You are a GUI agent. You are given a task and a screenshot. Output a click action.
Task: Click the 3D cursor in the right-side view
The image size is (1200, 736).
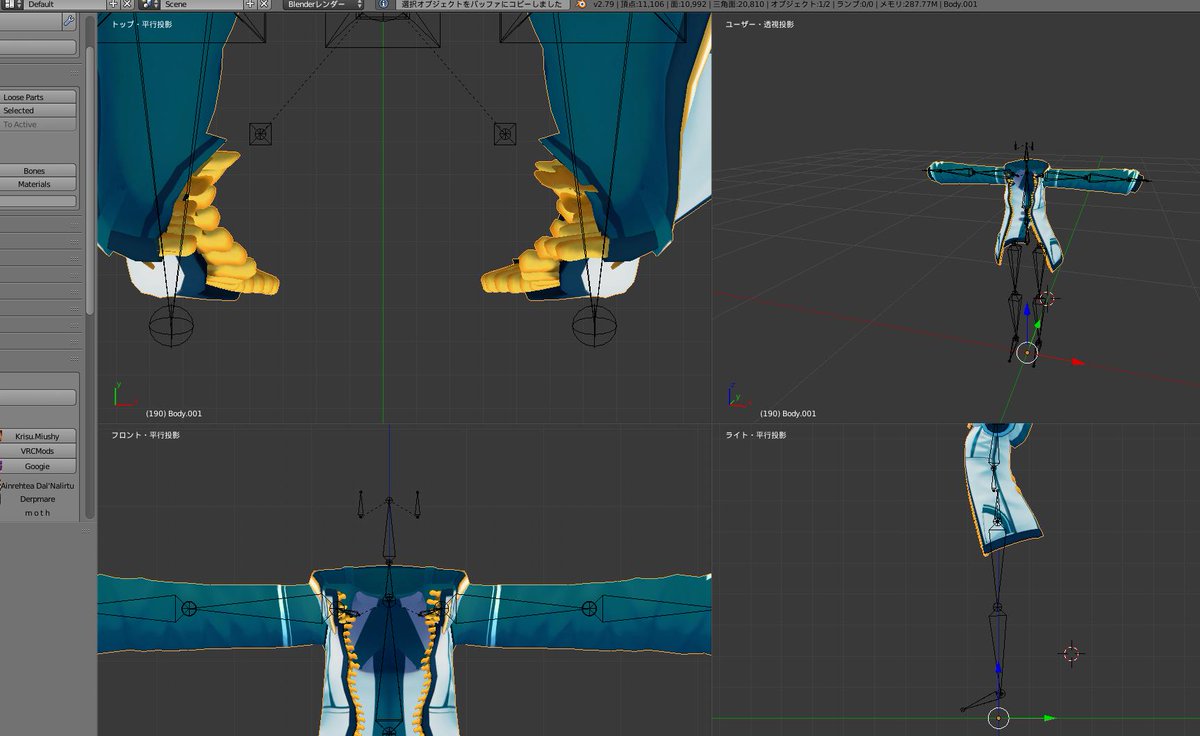pos(1071,653)
